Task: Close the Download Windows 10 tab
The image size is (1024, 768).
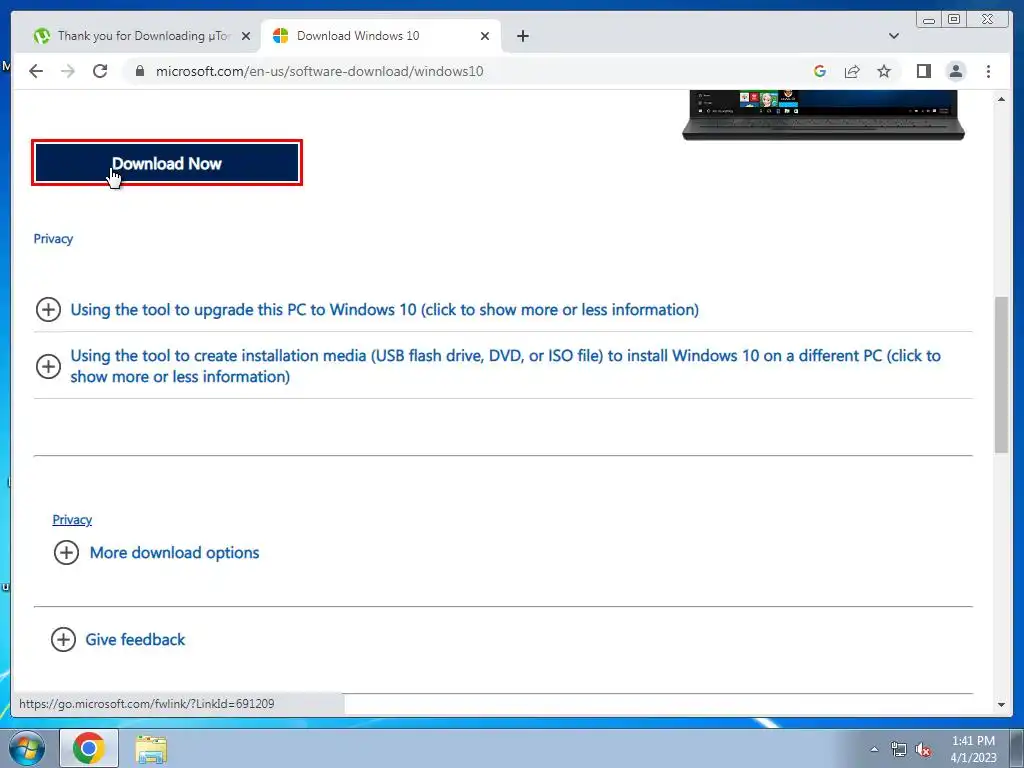Action: [485, 36]
